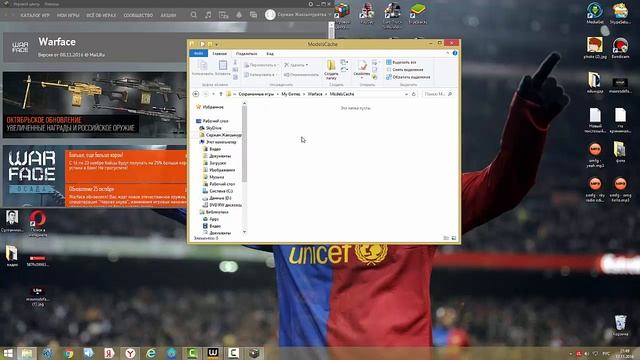
Task: Open search in the Game Center toolbar
Action: [x=193, y=15]
